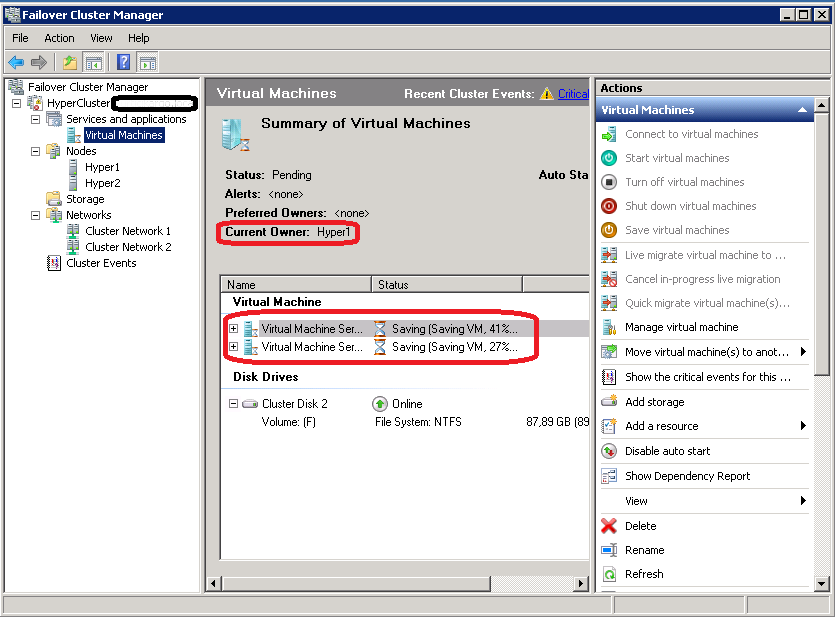This screenshot has width=835, height=617.
Task: Collapse the Nodes tree branch
Action: [x=35, y=151]
